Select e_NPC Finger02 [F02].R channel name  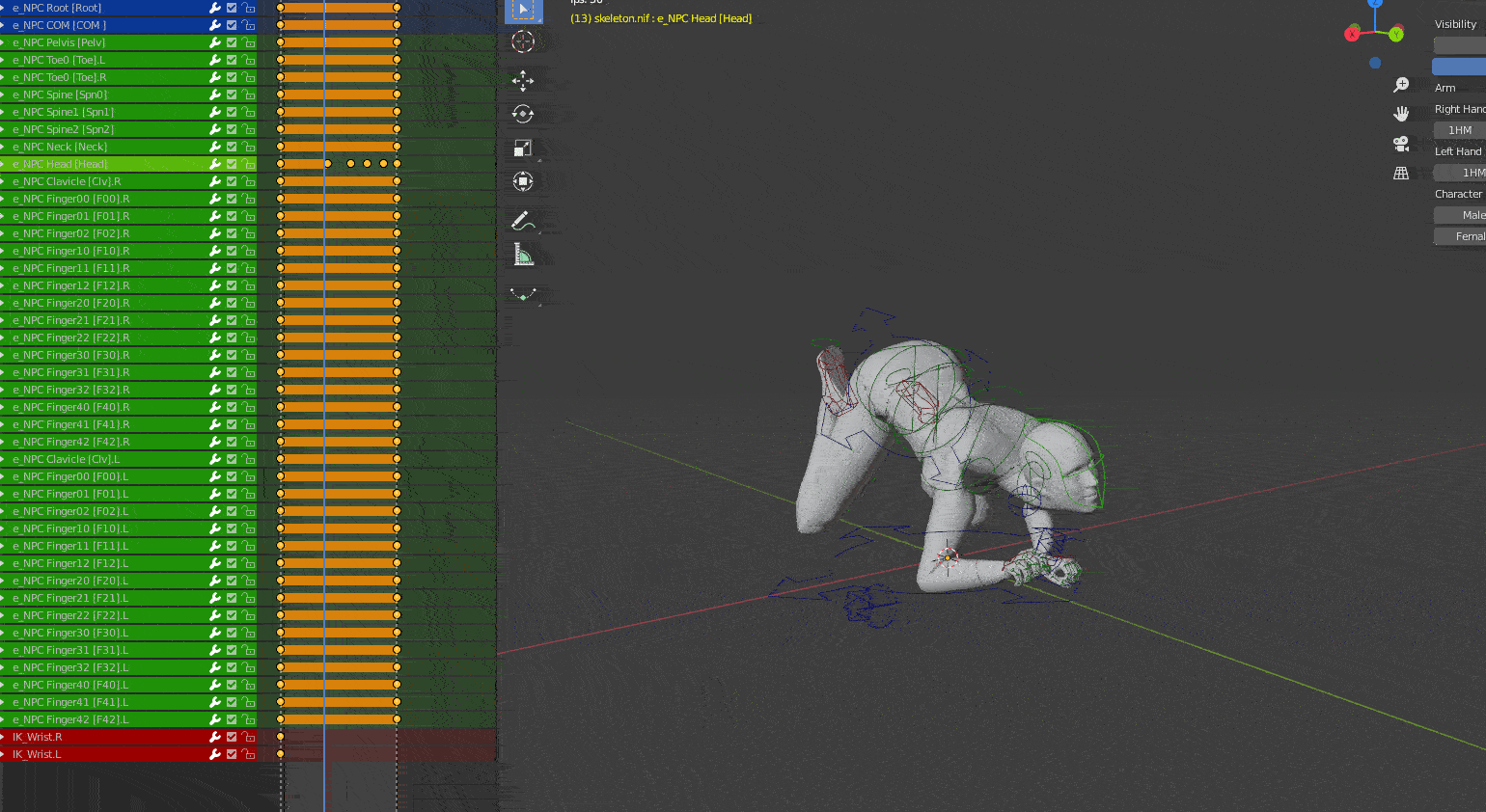(70, 233)
